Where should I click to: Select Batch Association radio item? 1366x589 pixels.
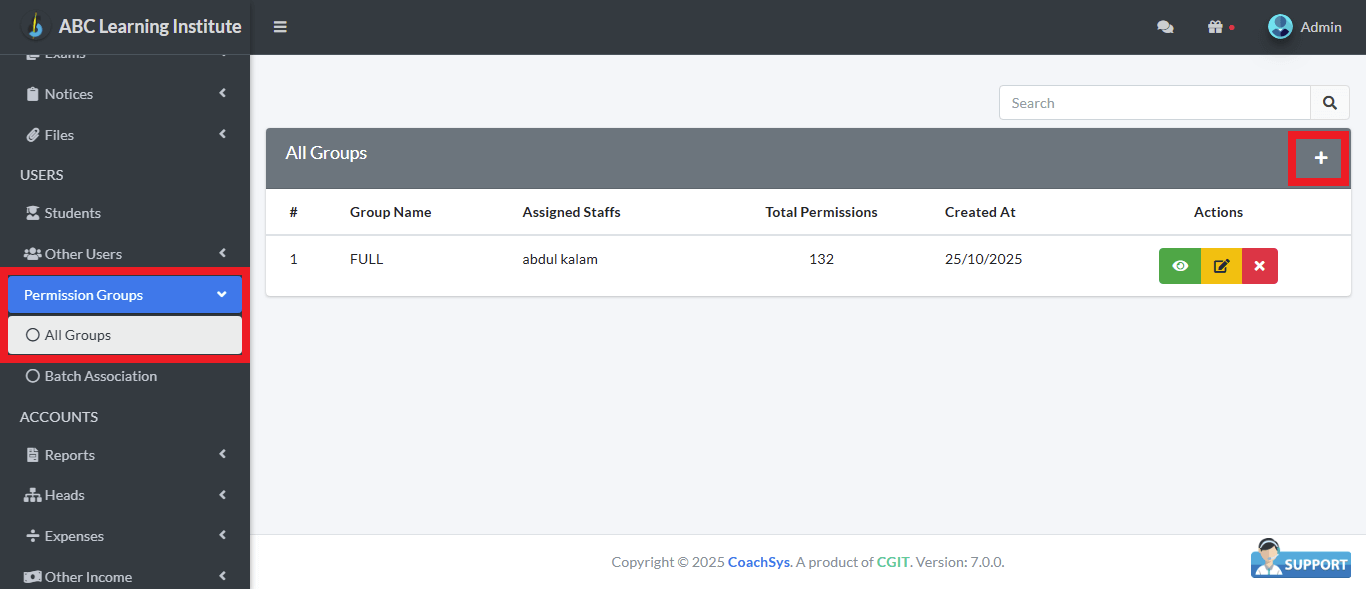33,376
